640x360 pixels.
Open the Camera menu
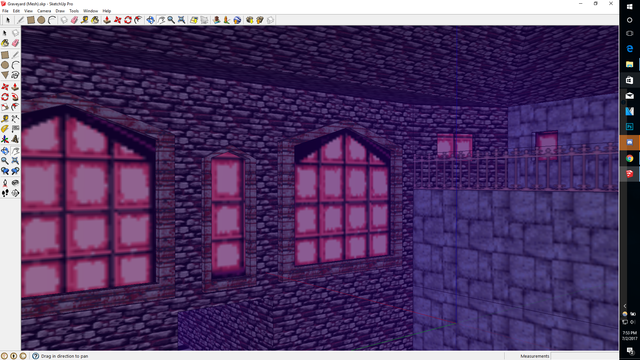pyautogui.click(x=44, y=11)
